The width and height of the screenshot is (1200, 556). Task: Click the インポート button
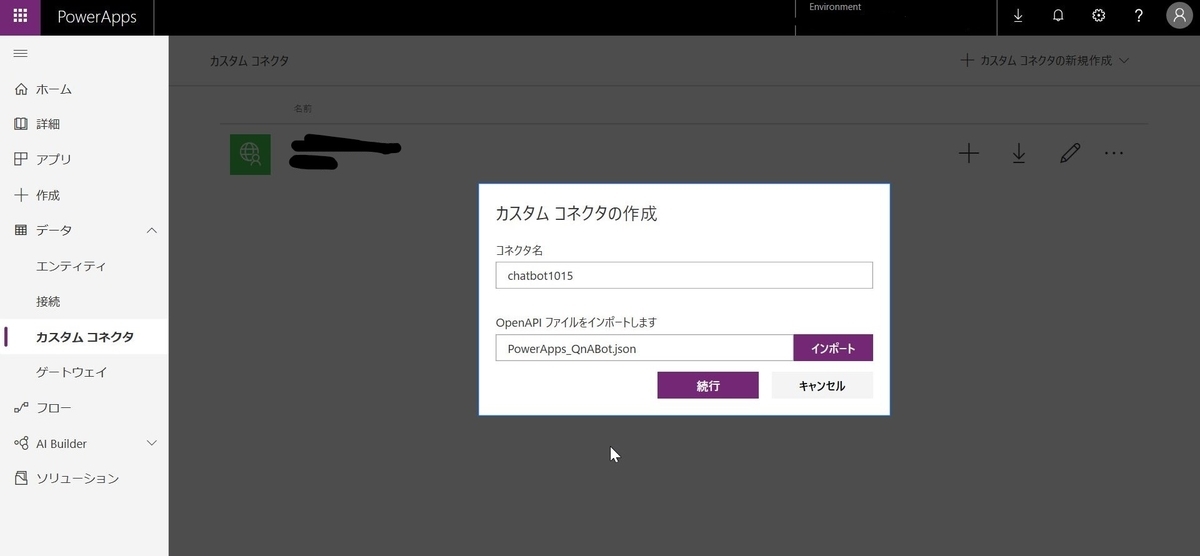pos(833,348)
